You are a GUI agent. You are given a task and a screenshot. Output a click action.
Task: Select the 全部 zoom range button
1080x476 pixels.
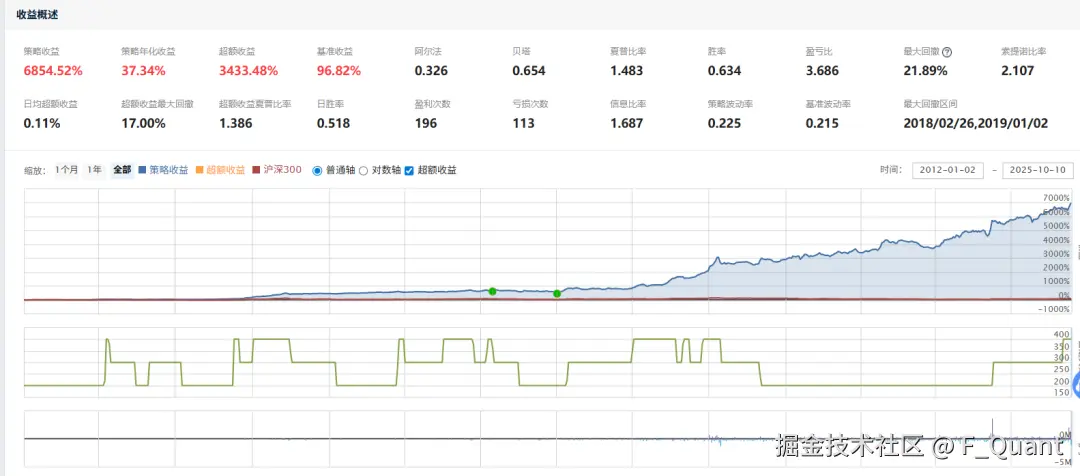pyautogui.click(x=122, y=170)
